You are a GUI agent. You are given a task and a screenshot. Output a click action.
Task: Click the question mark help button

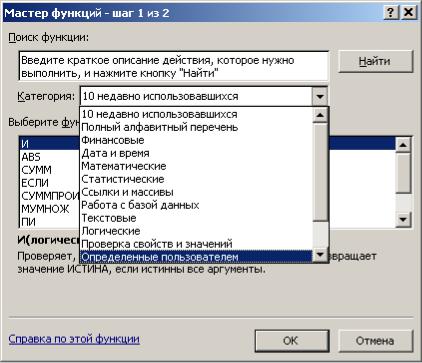coord(391,13)
